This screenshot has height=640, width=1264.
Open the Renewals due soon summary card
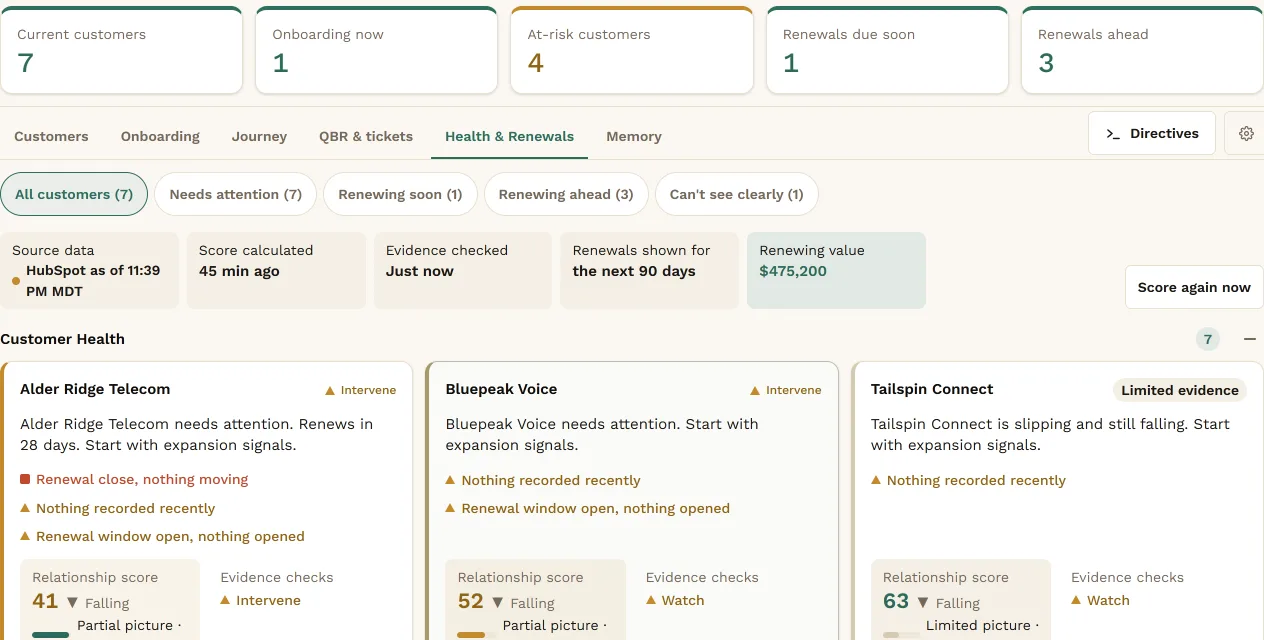click(x=887, y=50)
